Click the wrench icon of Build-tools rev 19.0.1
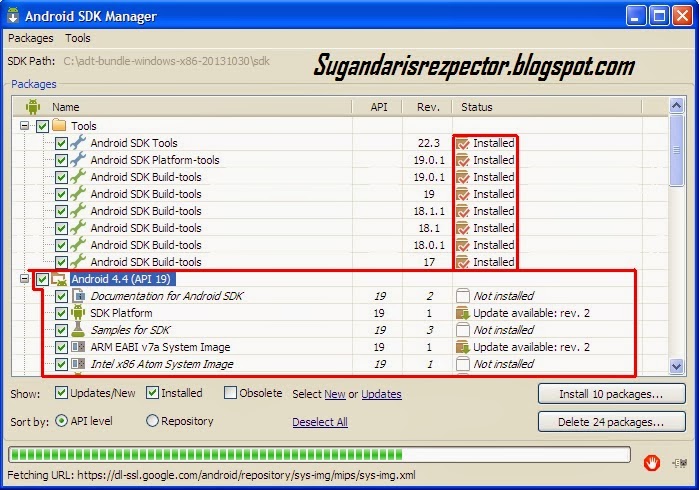Image resolution: width=699 pixels, height=490 pixels. click(x=78, y=177)
